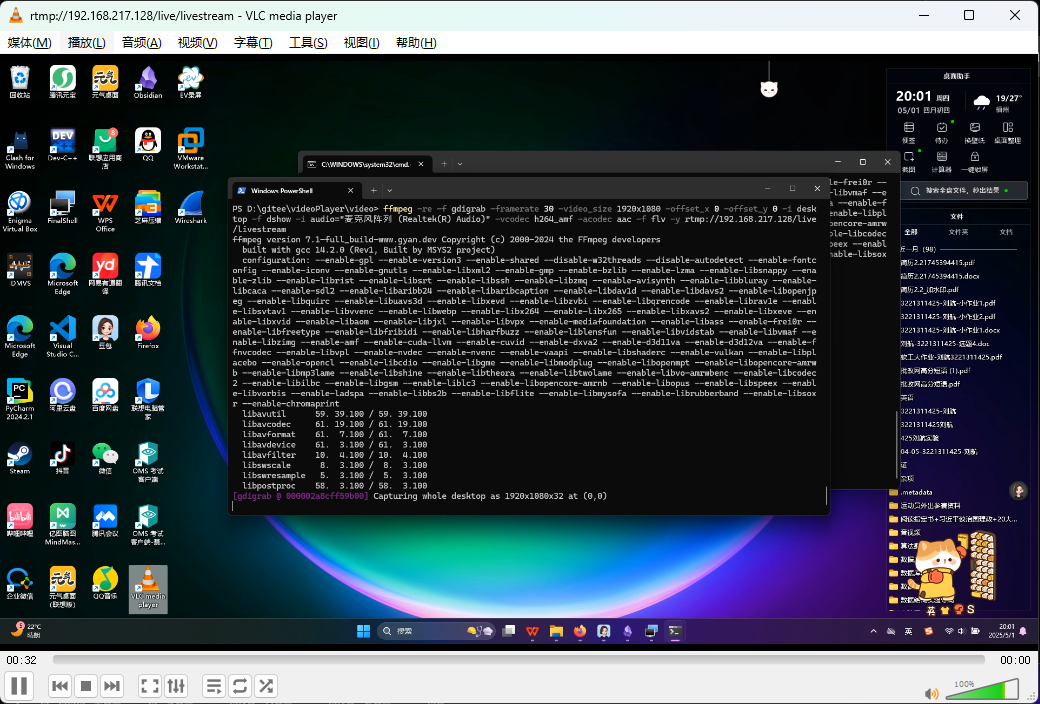Open the 帮助(H) menu
This screenshot has width=1040, height=704.
click(416, 42)
